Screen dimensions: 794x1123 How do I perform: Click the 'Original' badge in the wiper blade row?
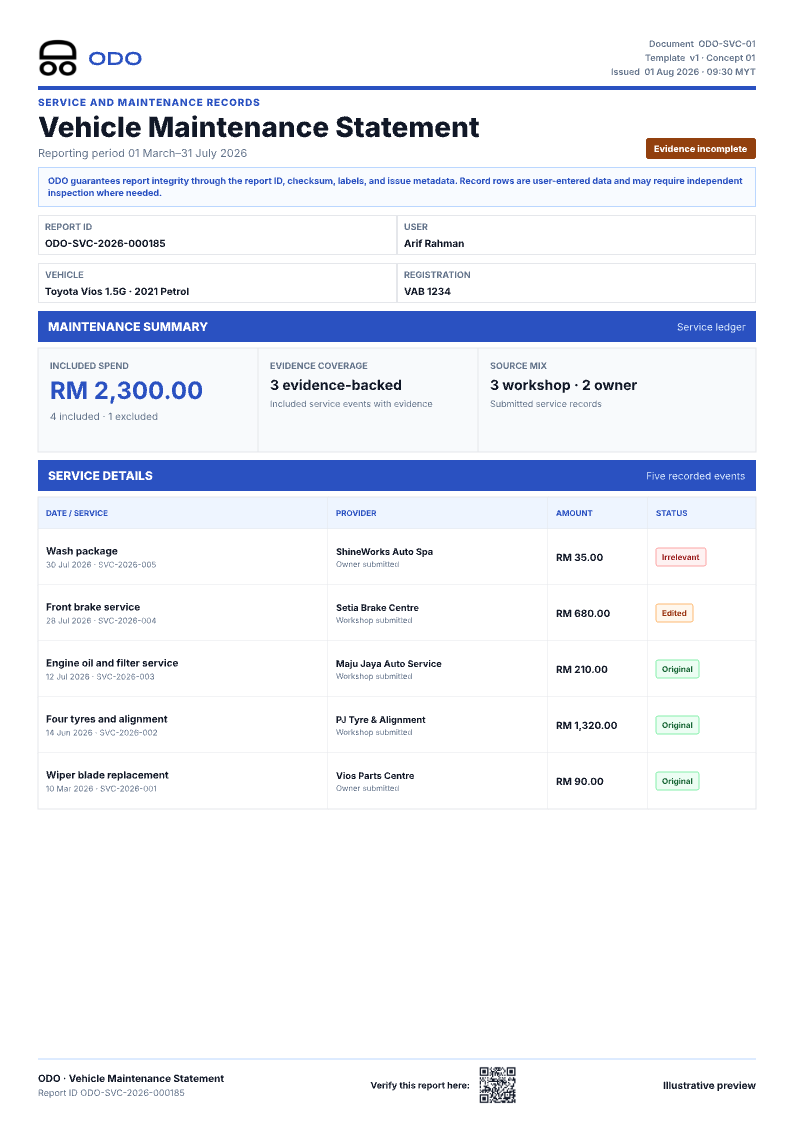coord(677,781)
